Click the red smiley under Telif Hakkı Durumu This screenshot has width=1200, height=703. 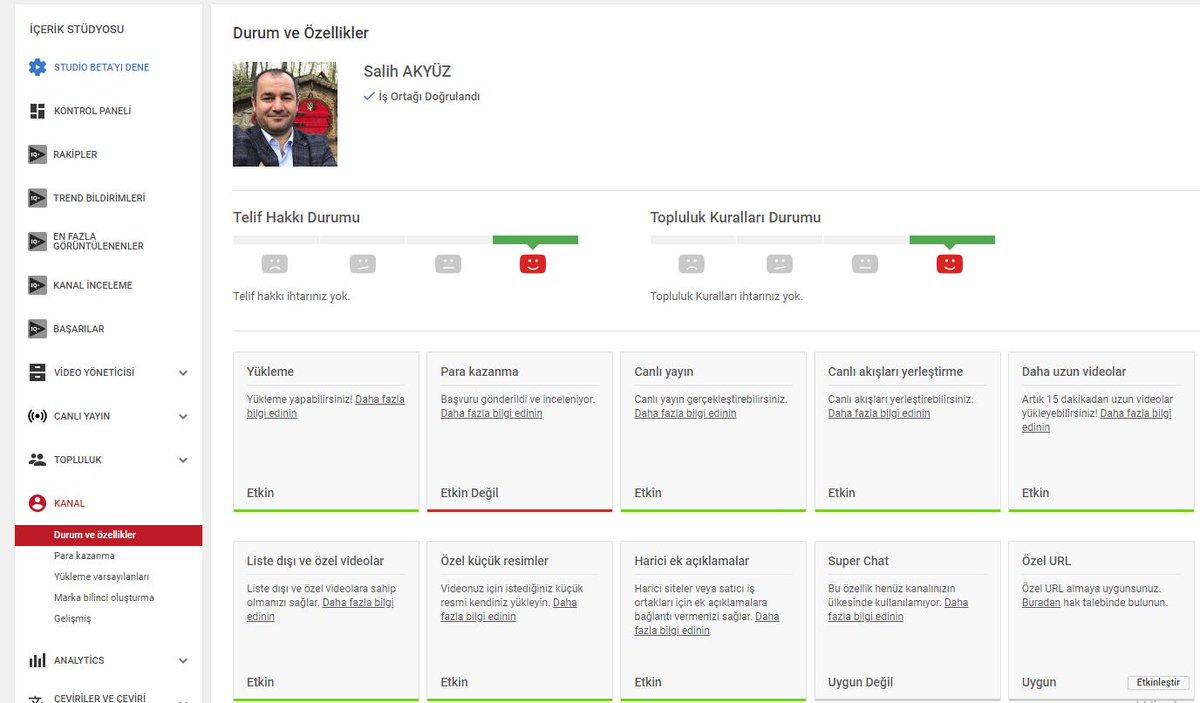click(x=533, y=264)
